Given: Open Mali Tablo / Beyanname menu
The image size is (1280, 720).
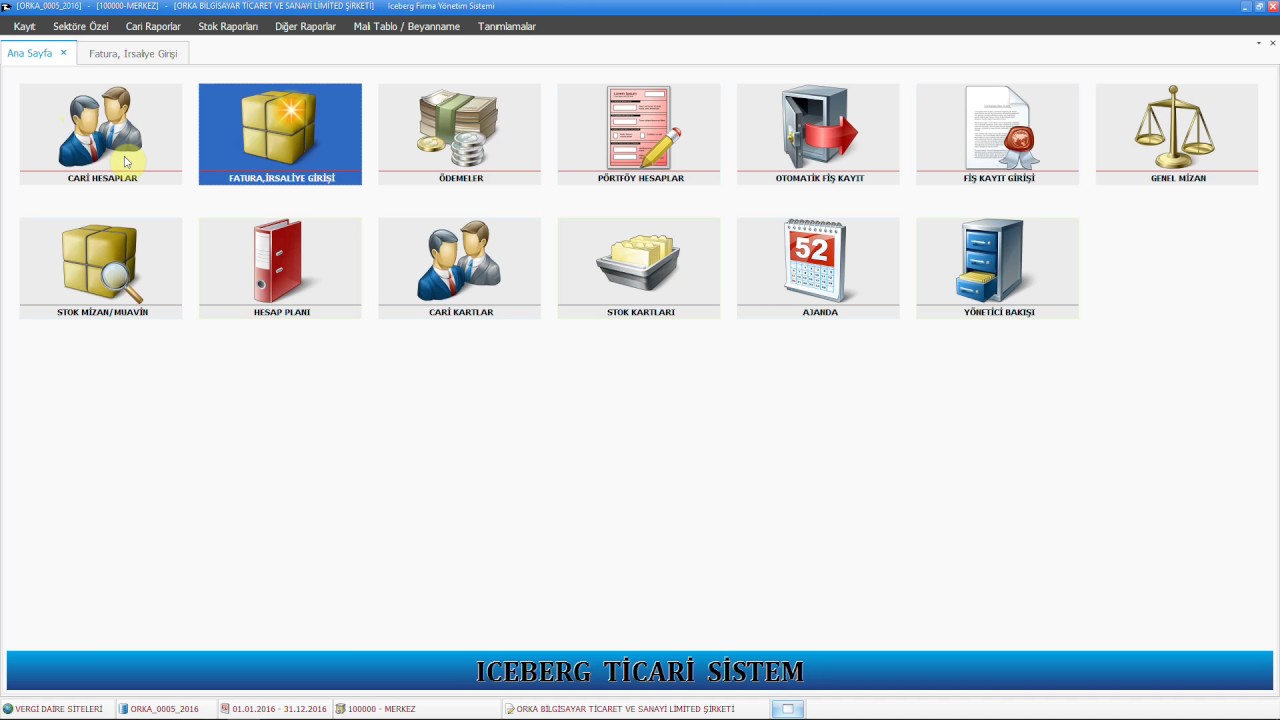Looking at the screenshot, I should [407, 27].
